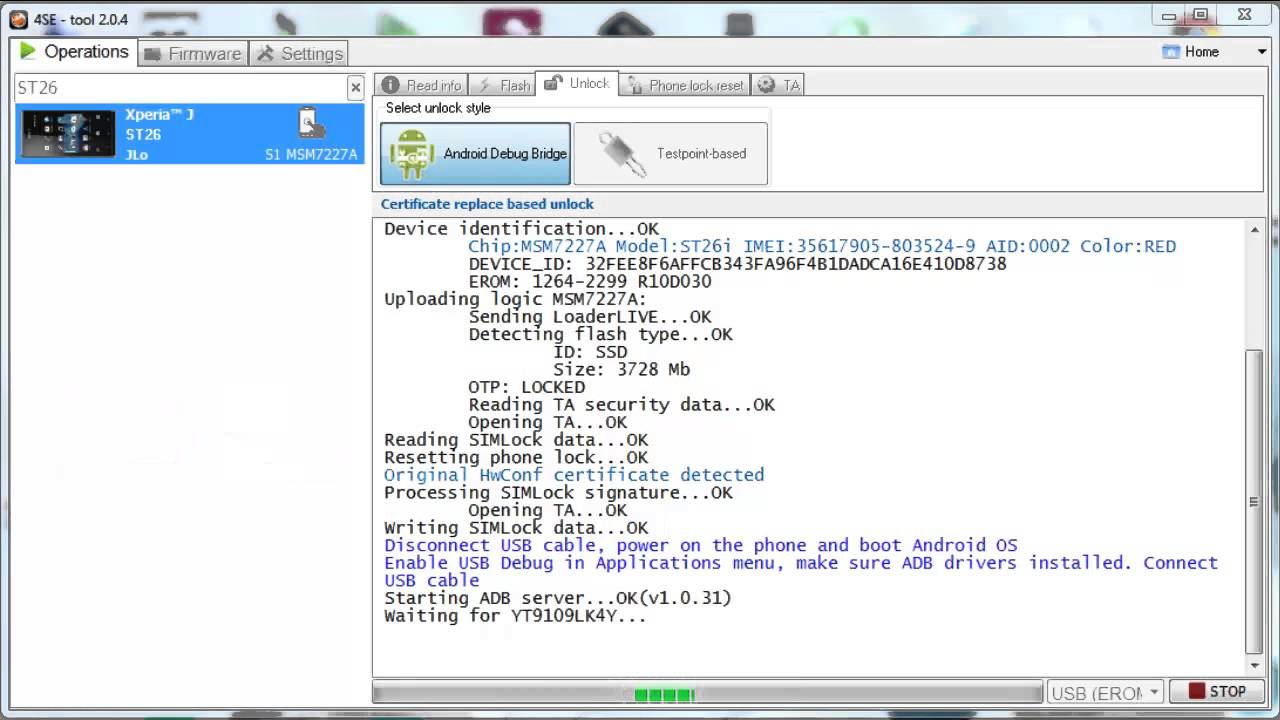Screen dimensions: 1280x720
Task: Click 'Certificate replace based unlock' heading
Action: [487, 204]
